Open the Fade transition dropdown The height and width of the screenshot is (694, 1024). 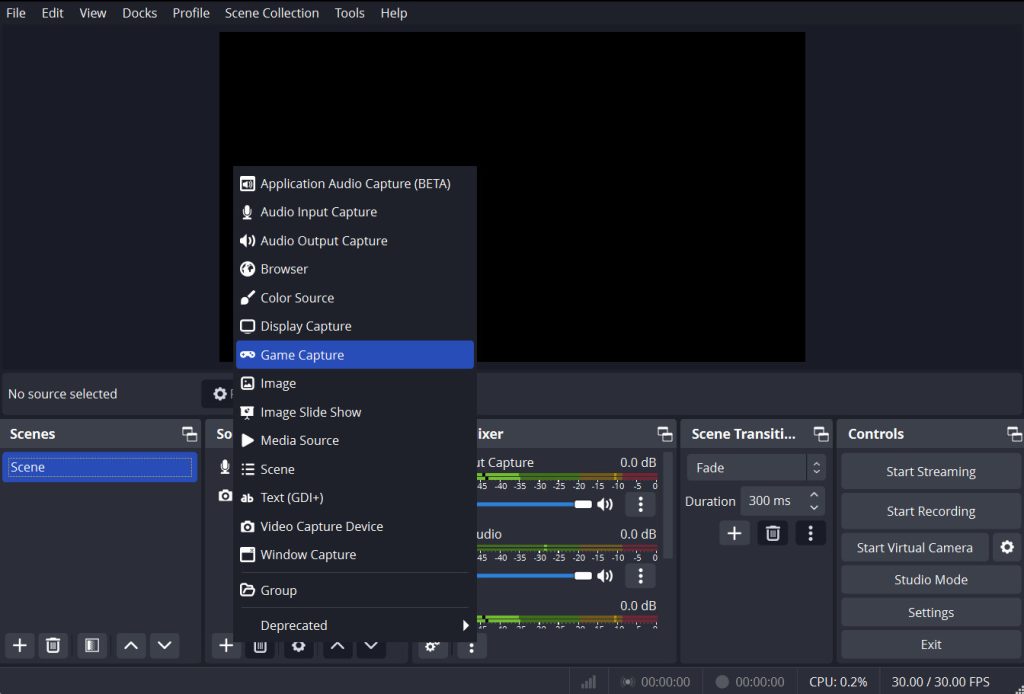(756, 467)
